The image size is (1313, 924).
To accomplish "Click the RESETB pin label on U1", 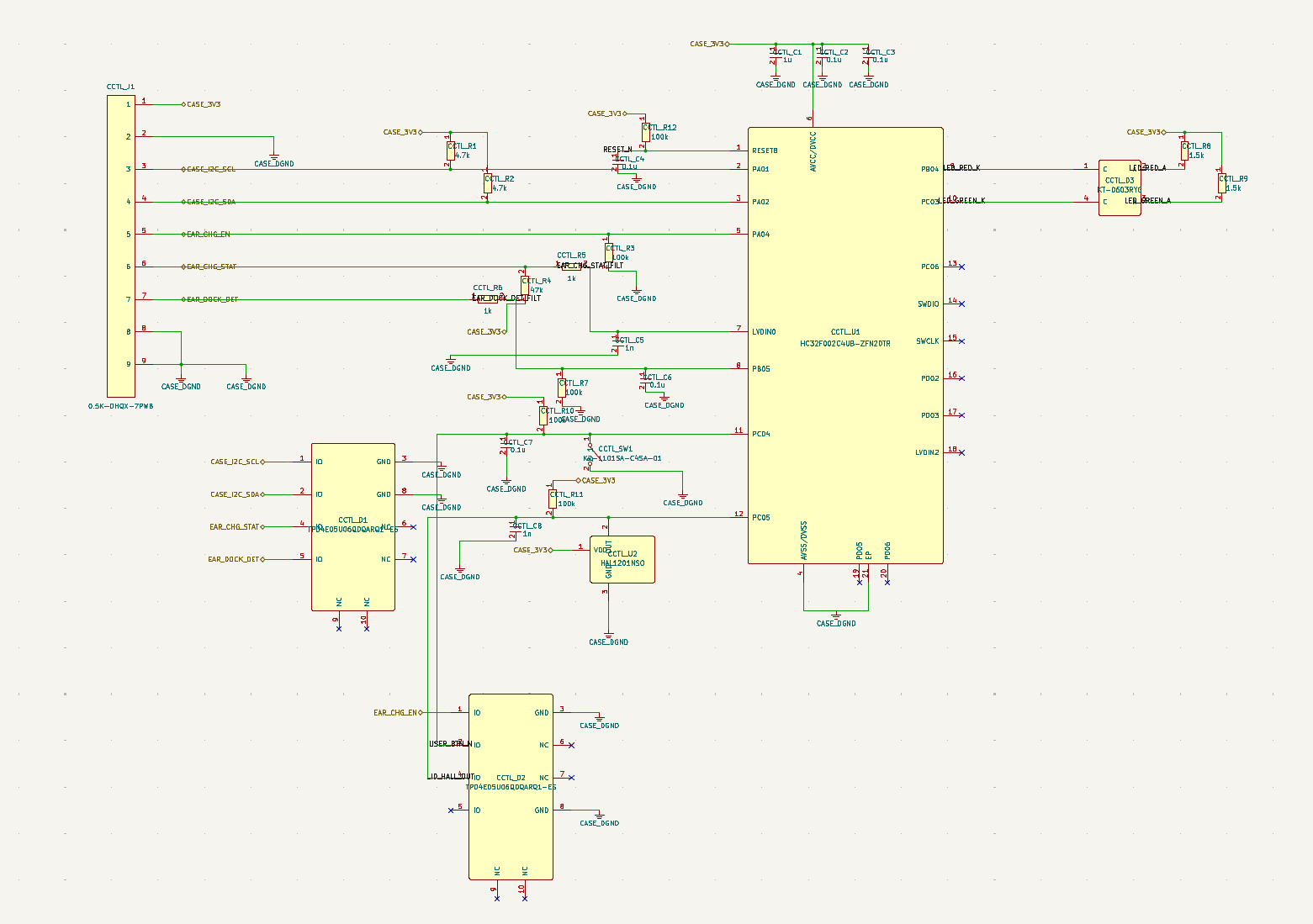I will click(765, 150).
